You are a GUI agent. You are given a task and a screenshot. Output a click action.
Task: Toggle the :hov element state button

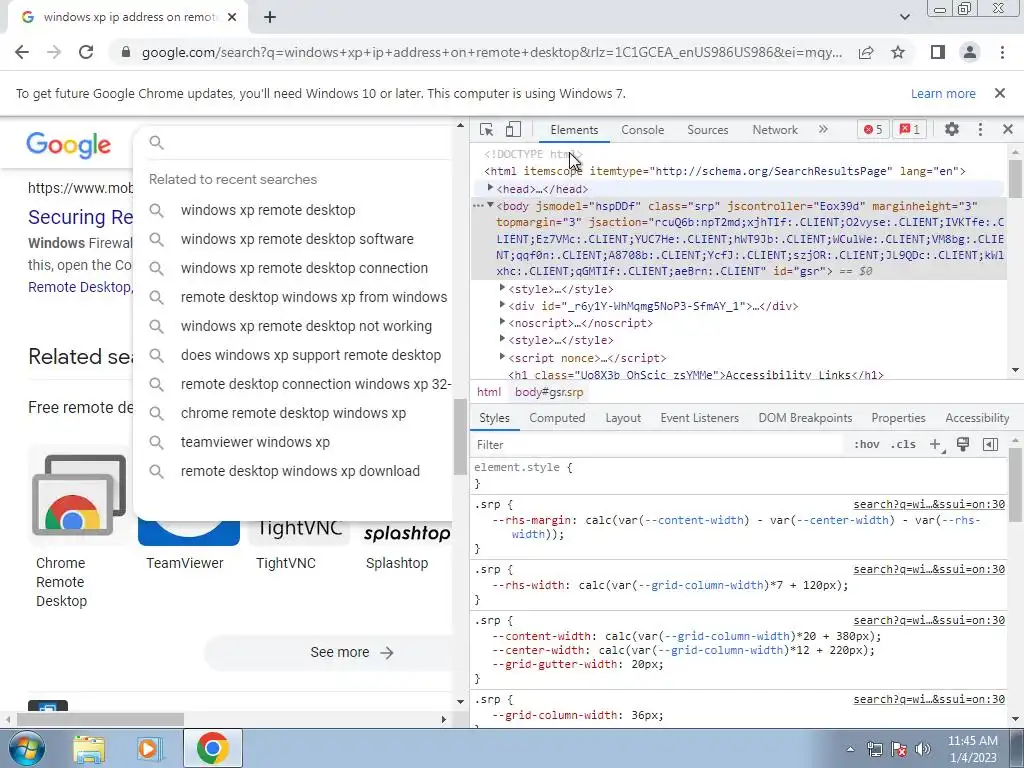point(867,444)
